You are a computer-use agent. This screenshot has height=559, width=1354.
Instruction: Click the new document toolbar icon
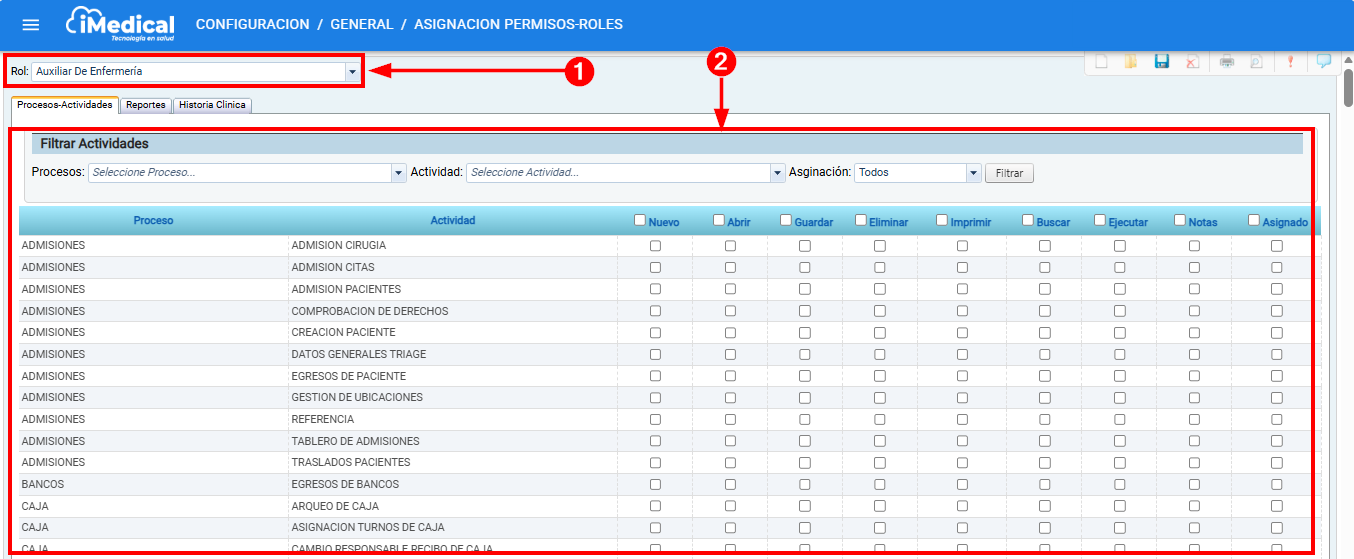[x=1101, y=62]
